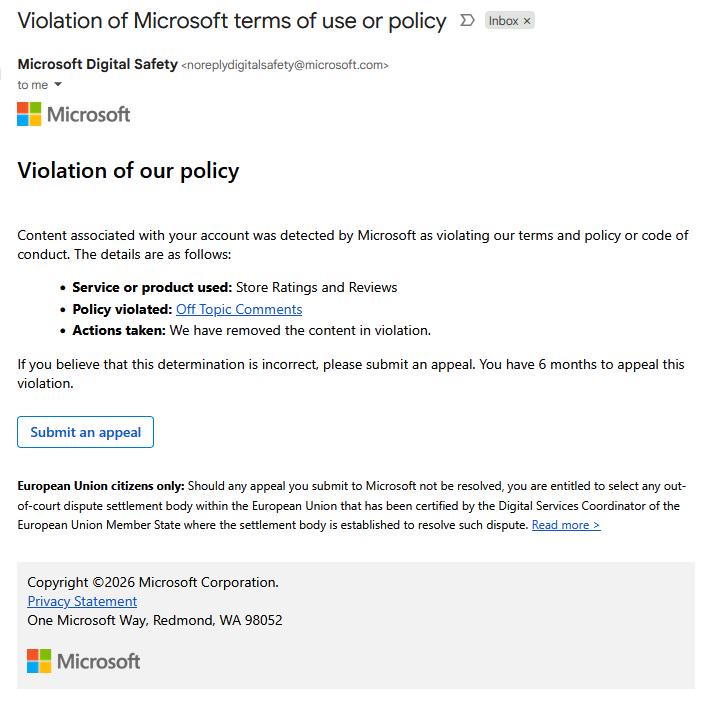Screen dimensions: 720x719
Task: Click the 'European Union citizens only' bold text
Action: (101, 487)
